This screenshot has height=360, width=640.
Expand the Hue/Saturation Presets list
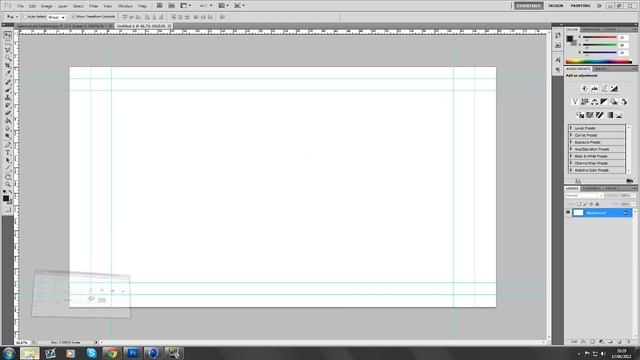point(571,149)
